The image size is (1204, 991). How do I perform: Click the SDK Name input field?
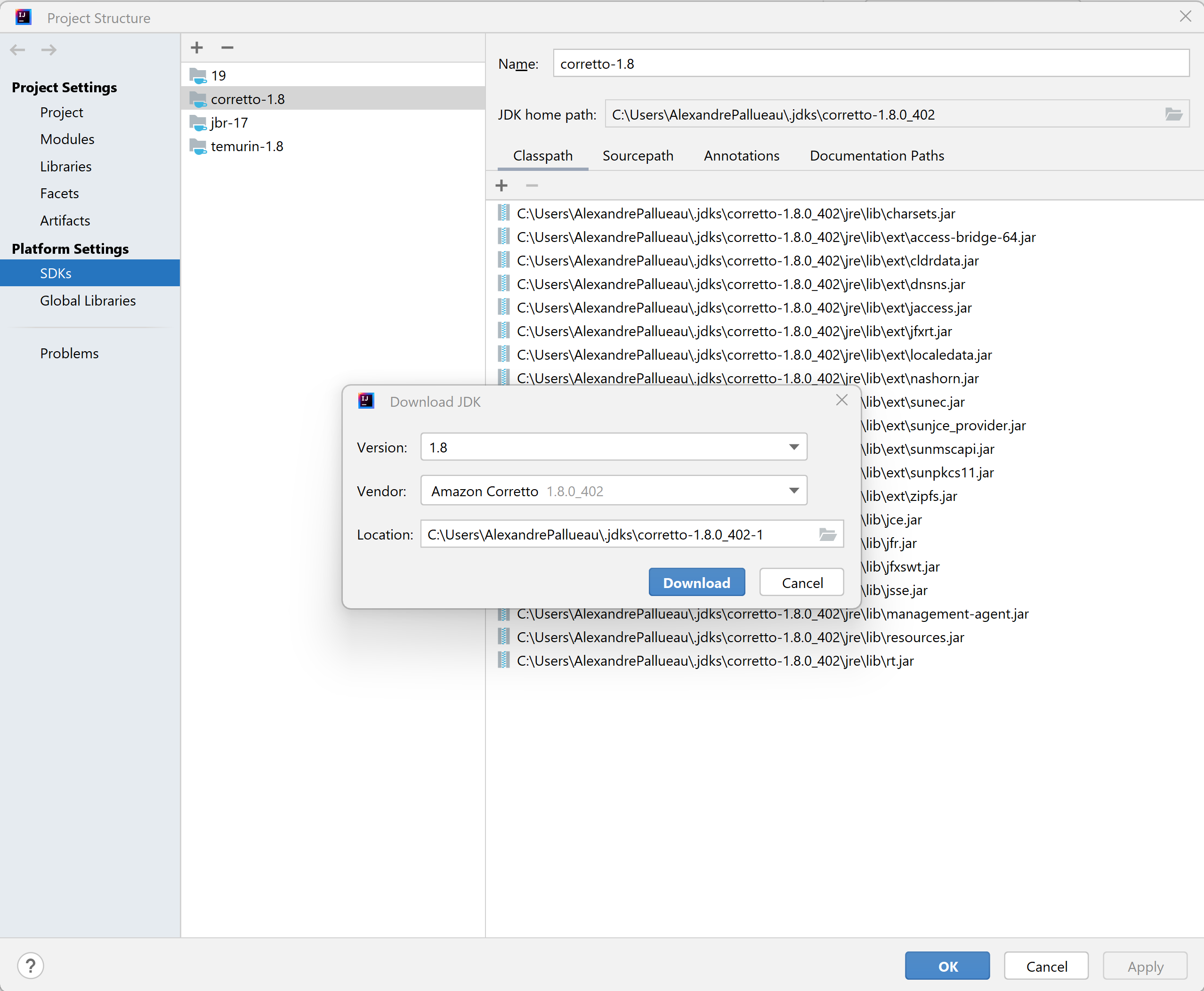click(x=871, y=64)
